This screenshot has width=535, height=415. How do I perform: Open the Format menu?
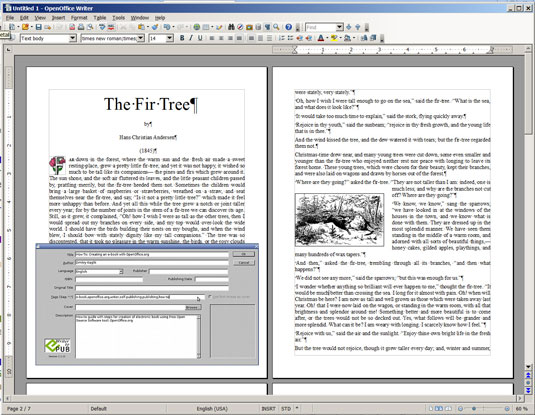(x=79, y=17)
